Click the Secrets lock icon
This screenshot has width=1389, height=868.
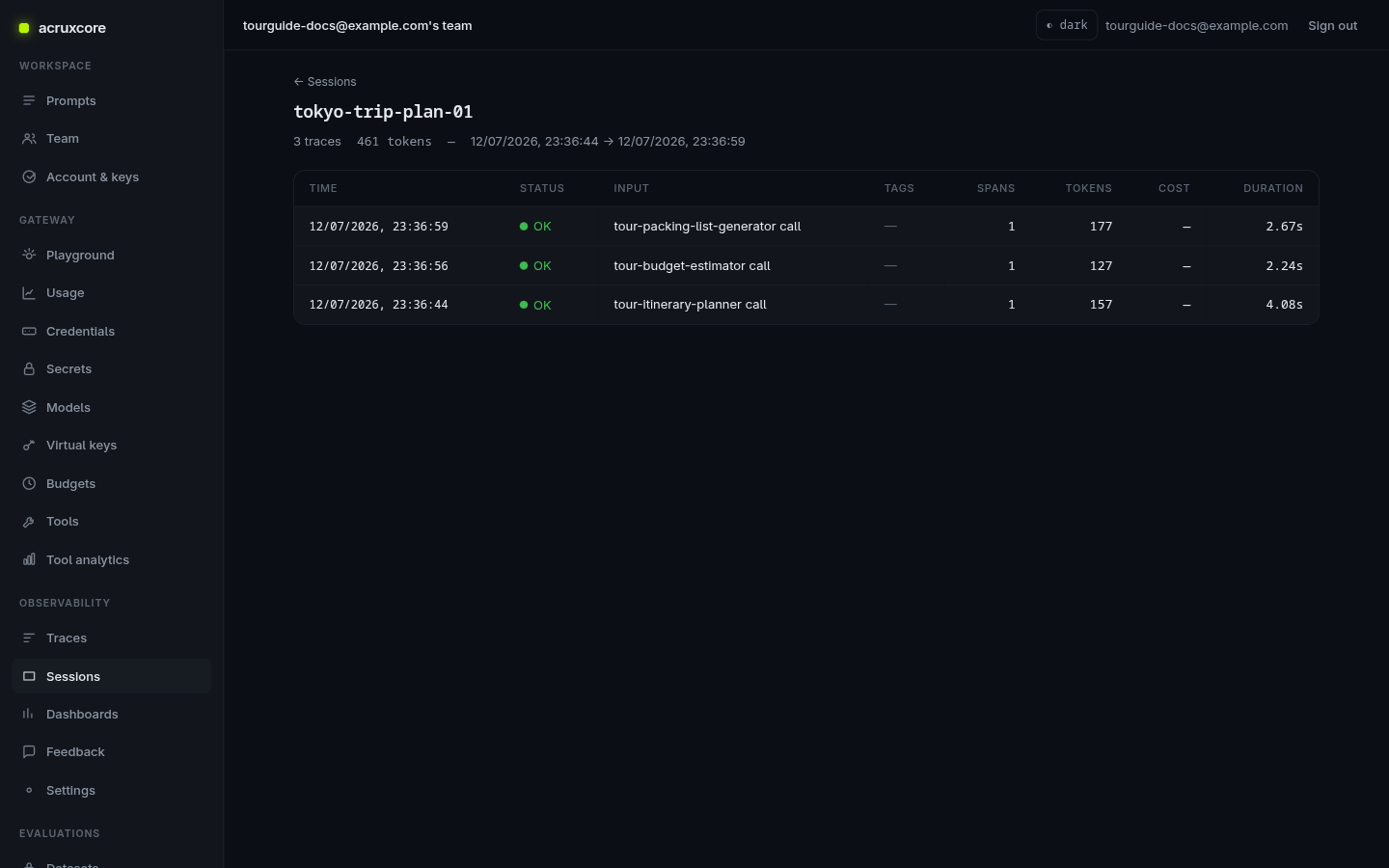tap(29, 369)
